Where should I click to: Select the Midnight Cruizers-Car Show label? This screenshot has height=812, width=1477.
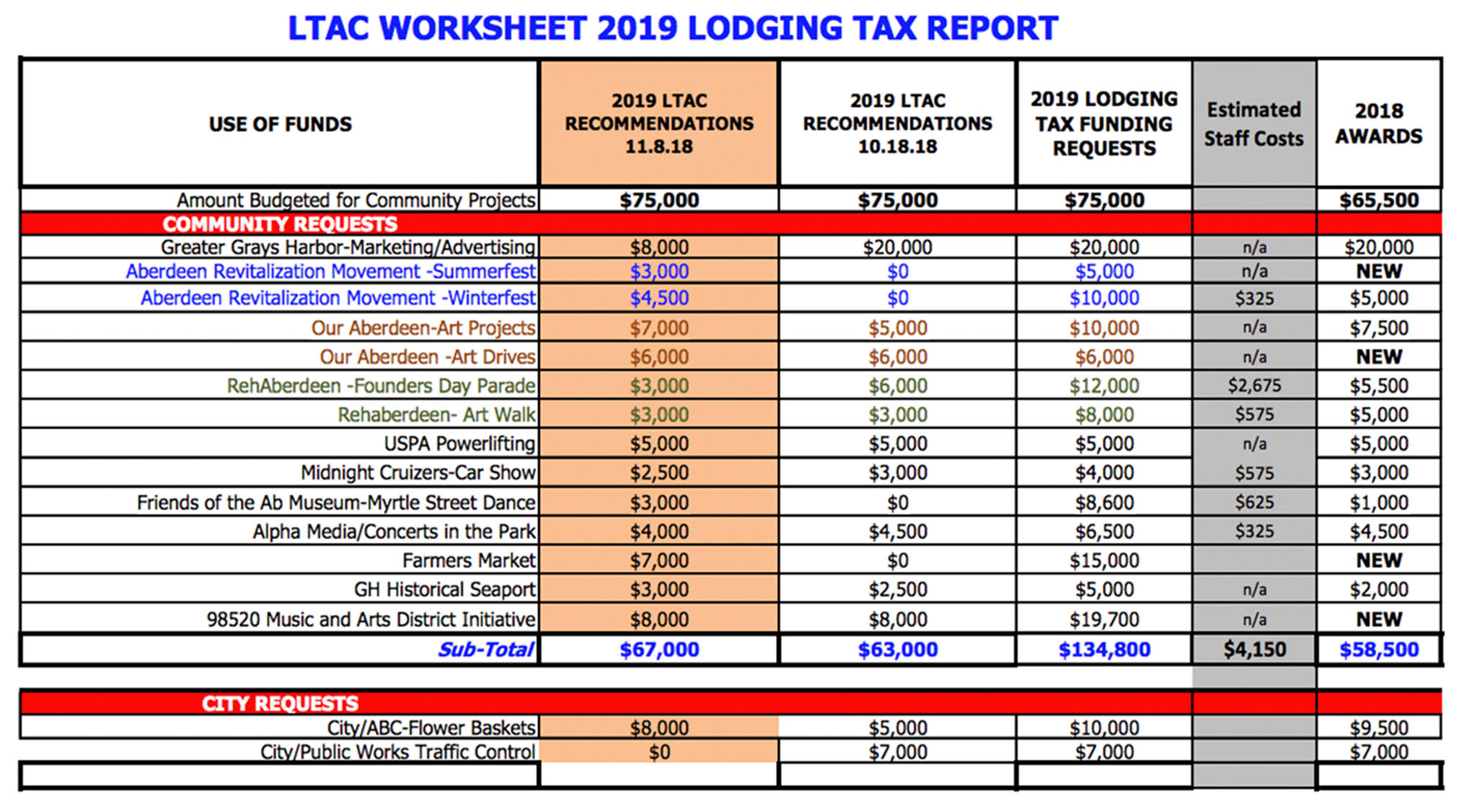(418, 473)
